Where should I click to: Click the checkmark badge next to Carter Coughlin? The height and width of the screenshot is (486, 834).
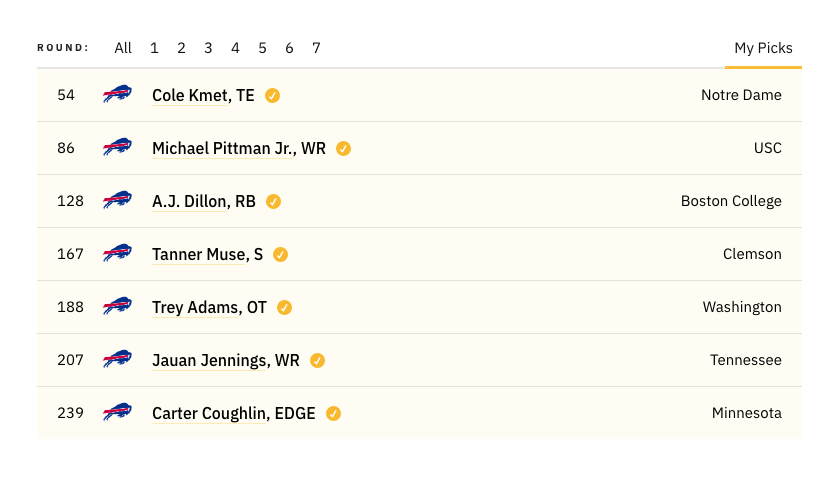(333, 414)
